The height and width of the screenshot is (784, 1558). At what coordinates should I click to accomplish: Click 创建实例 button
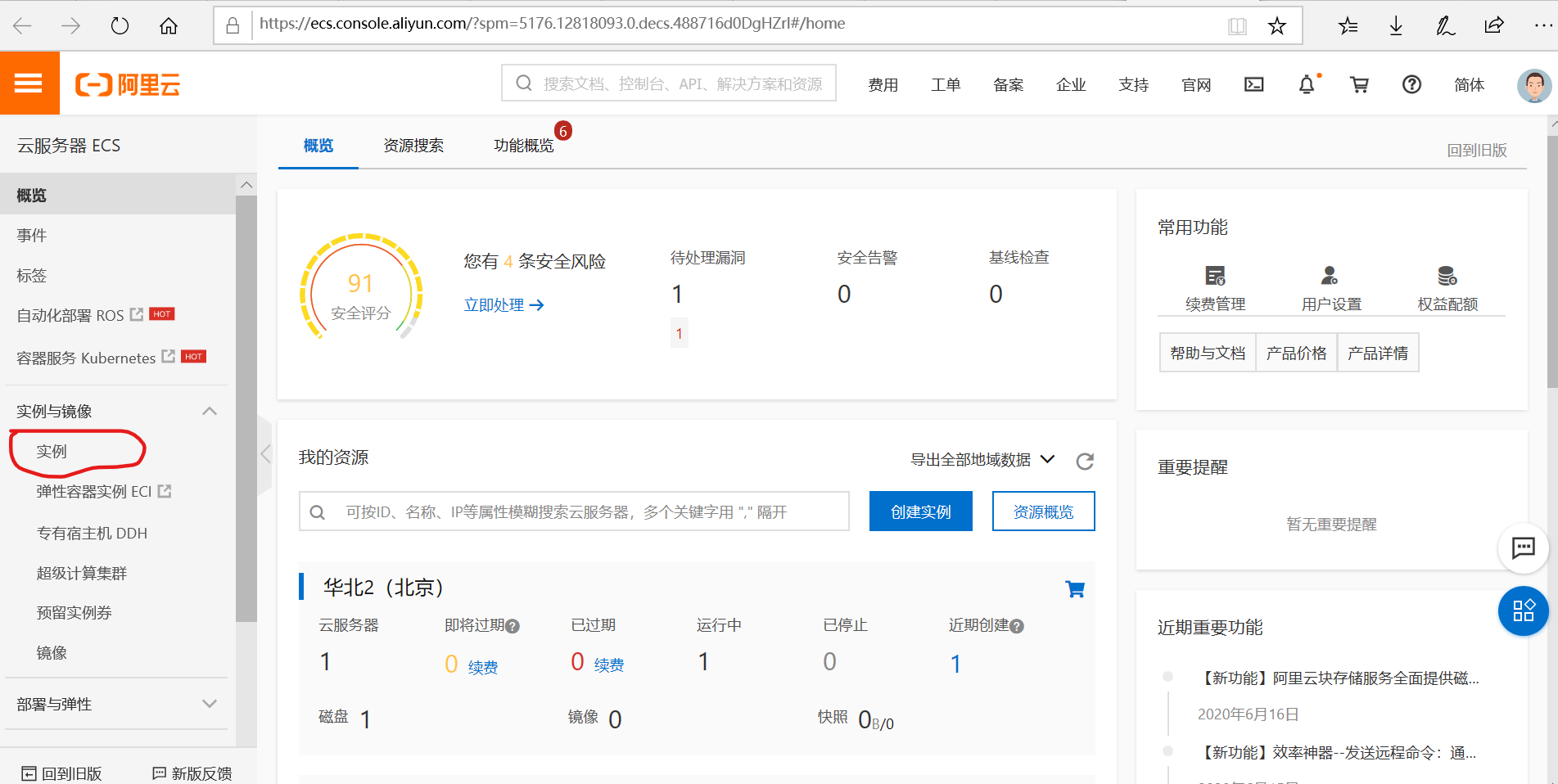921,511
